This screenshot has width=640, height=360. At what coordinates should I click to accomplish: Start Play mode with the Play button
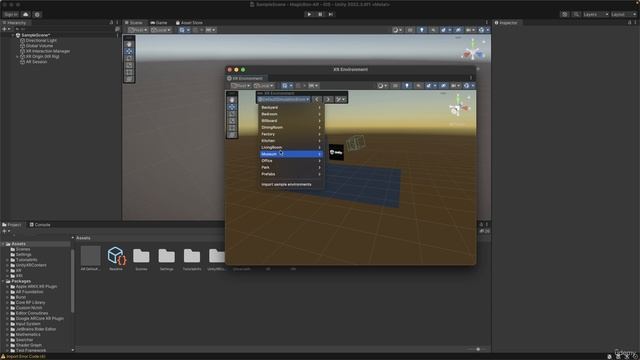click(309, 14)
